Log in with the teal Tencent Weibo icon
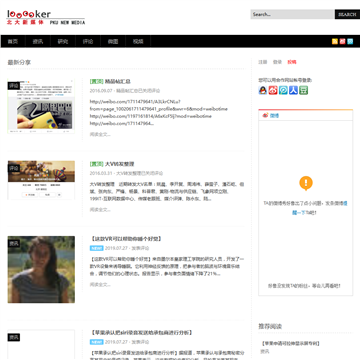 [283, 90]
